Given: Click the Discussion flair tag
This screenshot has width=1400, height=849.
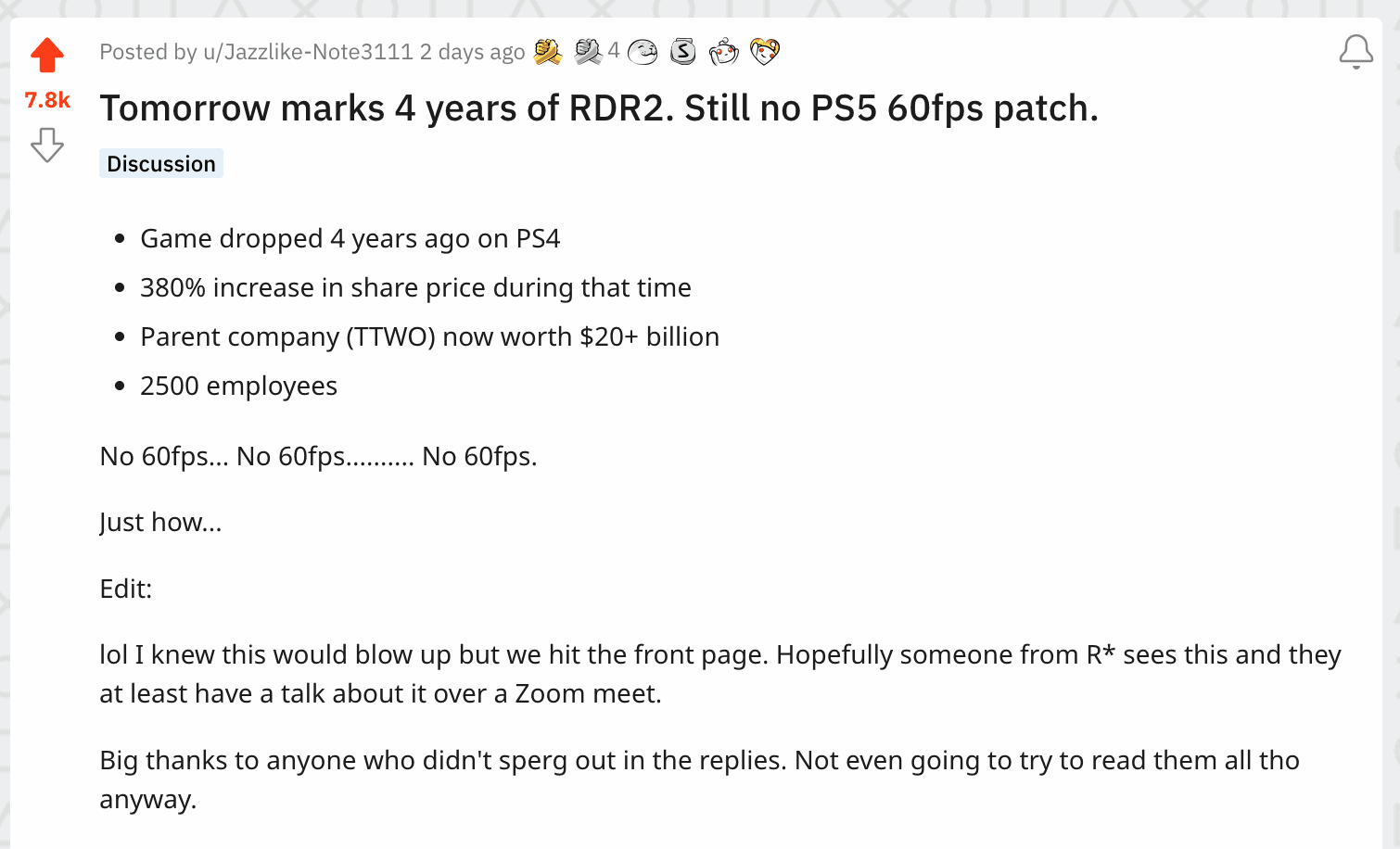Looking at the screenshot, I should (161, 163).
